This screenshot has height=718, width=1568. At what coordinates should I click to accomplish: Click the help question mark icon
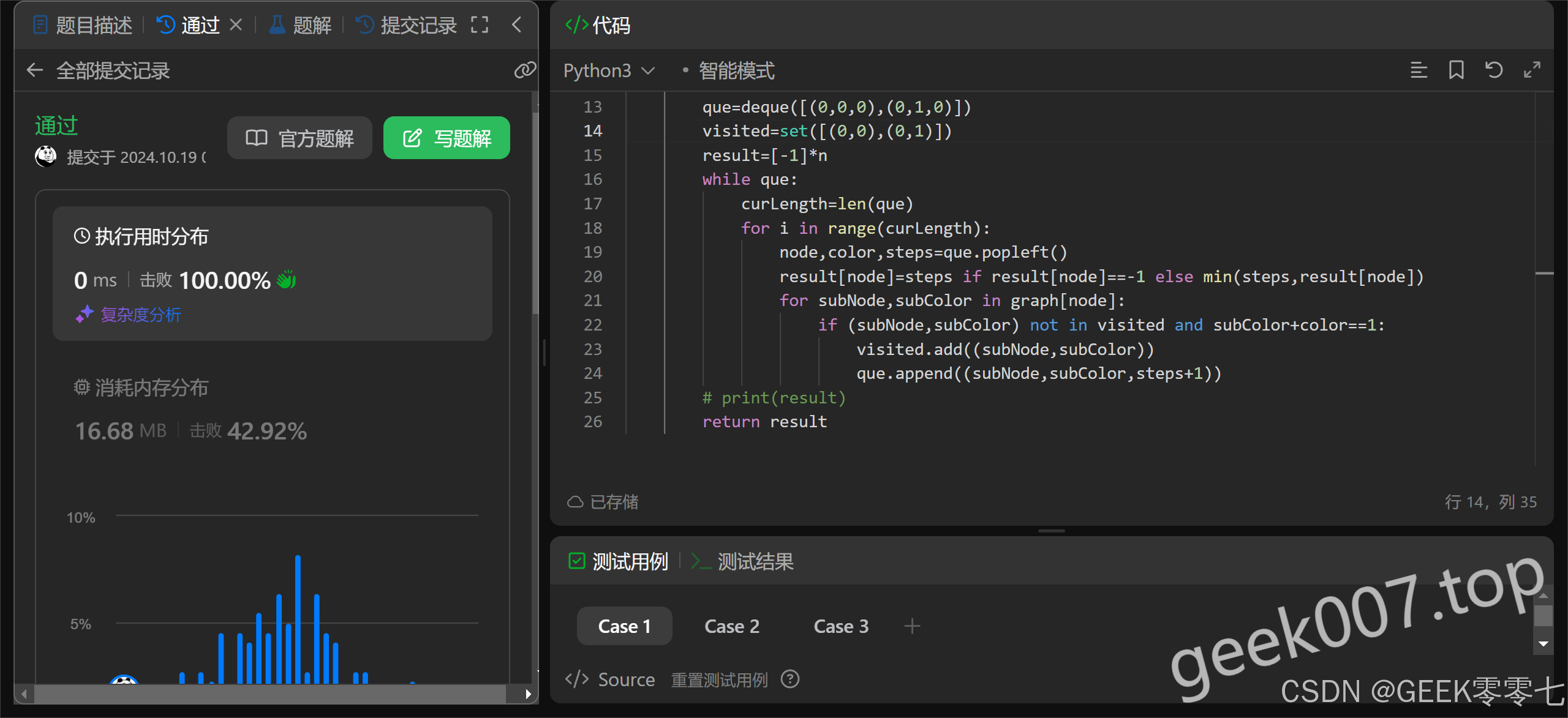(x=790, y=679)
